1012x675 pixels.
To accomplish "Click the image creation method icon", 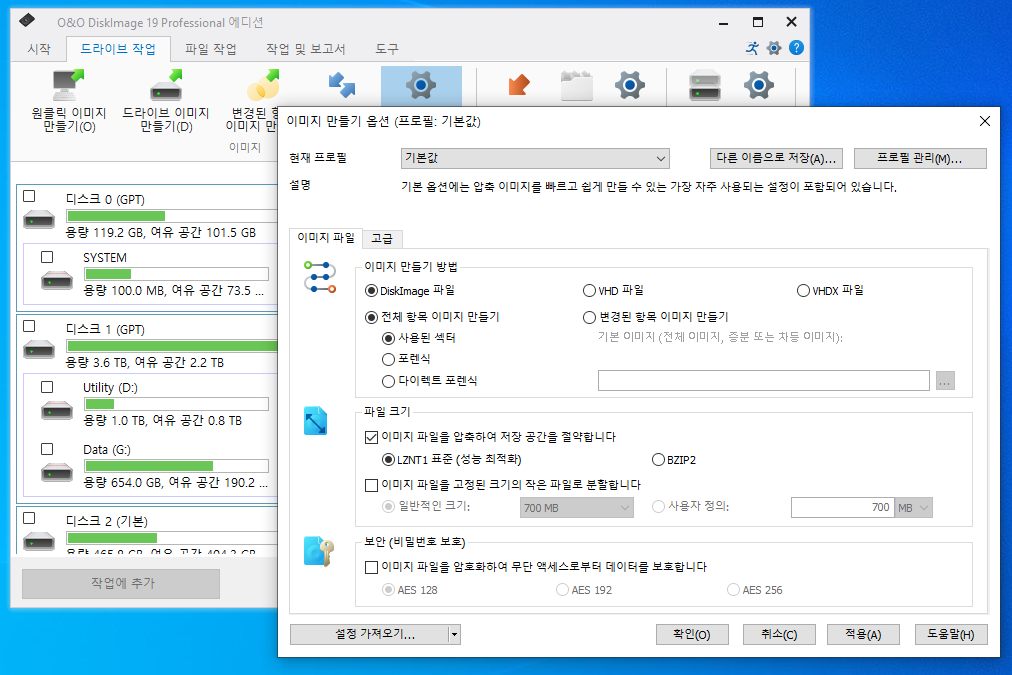I will pyautogui.click(x=319, y=277).
